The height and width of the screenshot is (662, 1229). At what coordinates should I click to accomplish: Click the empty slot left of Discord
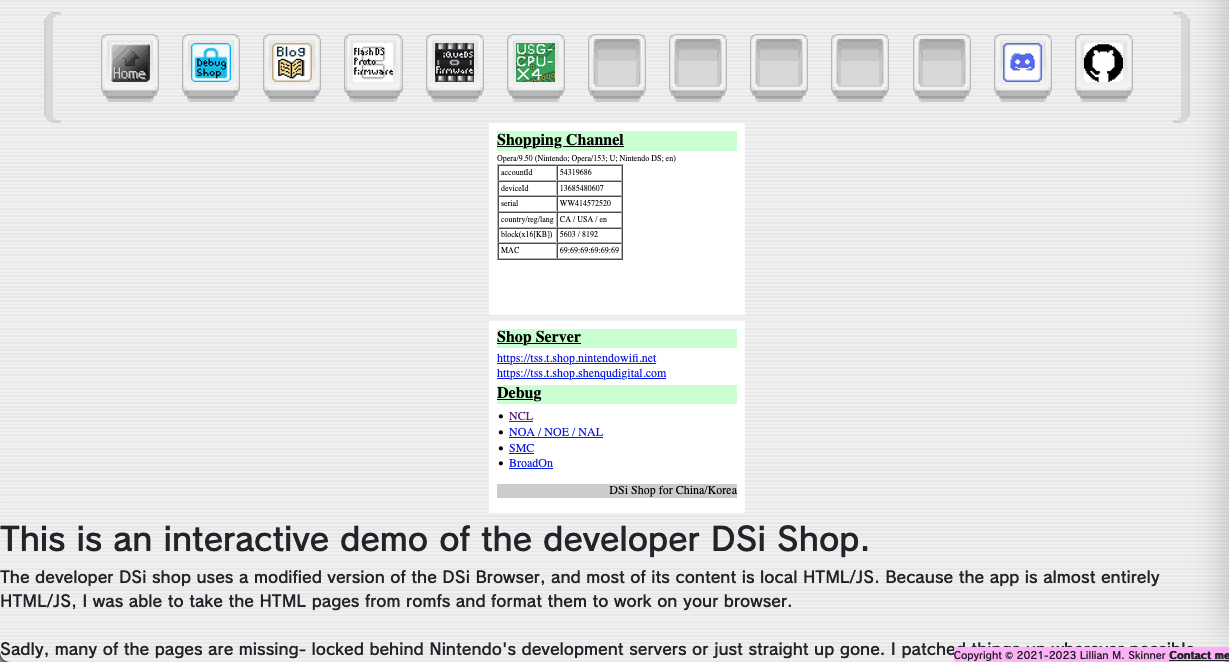[942, 64]
